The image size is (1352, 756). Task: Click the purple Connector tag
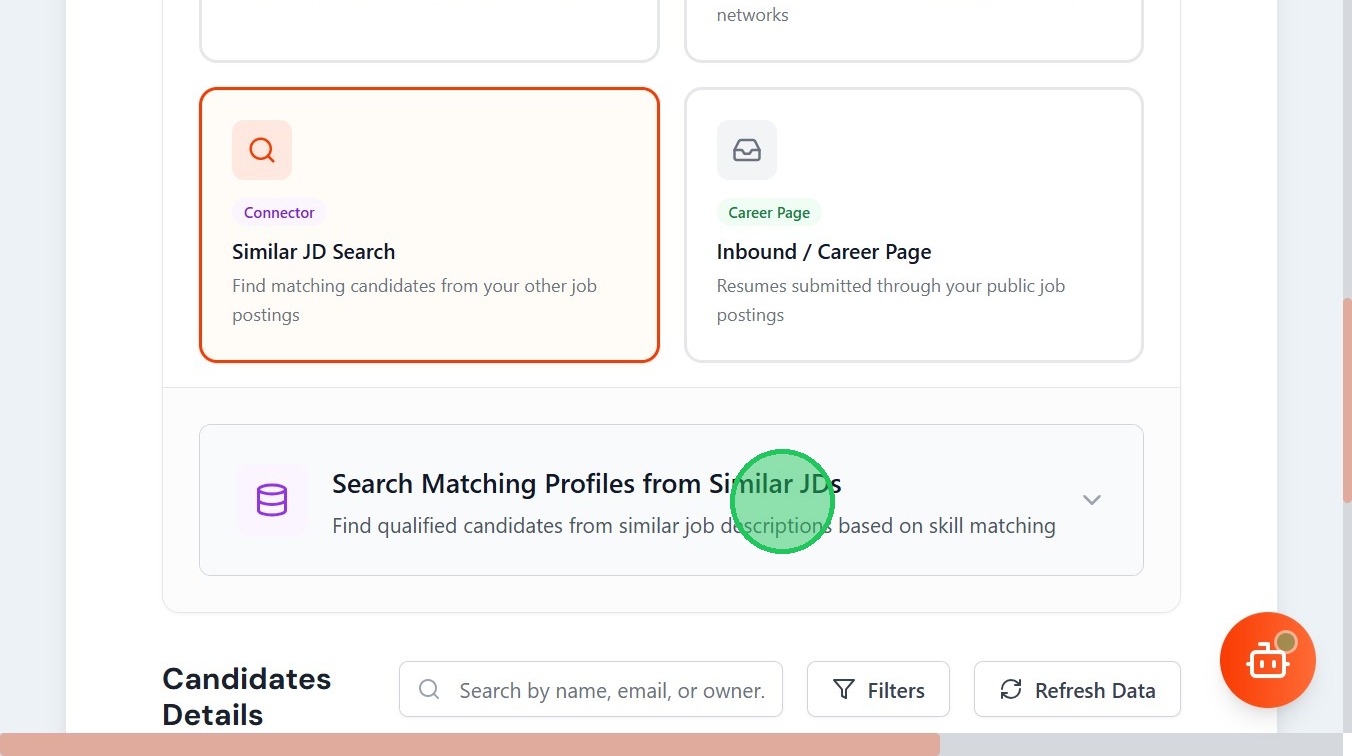279,213
